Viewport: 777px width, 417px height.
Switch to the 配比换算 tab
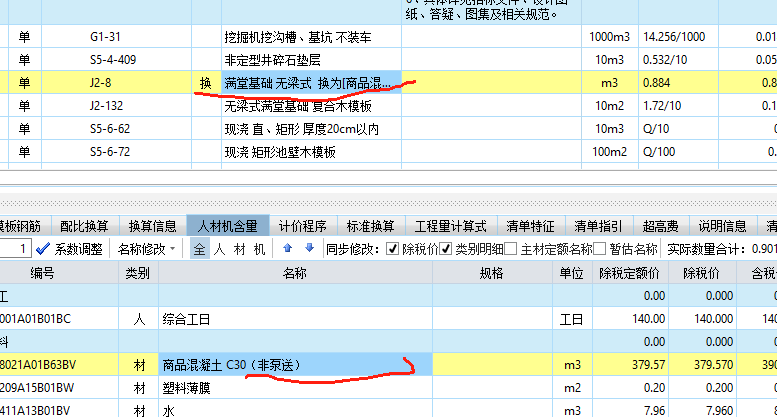84,226
